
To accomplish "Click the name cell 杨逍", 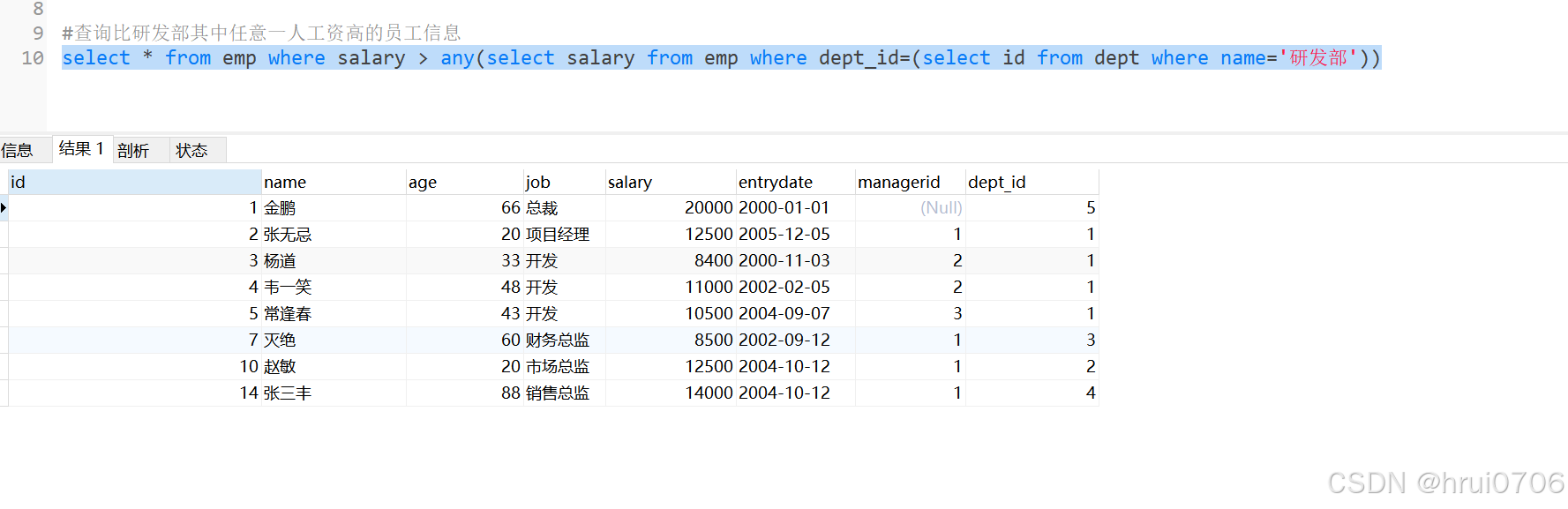I will pyautogui.click(x=334, y=261).
